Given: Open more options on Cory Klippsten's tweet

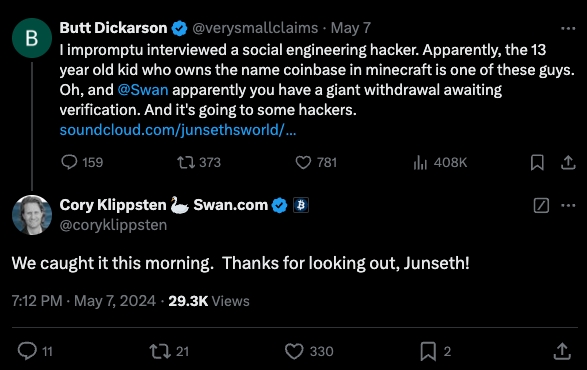Looking at the screenshot, I should point(568,205).
